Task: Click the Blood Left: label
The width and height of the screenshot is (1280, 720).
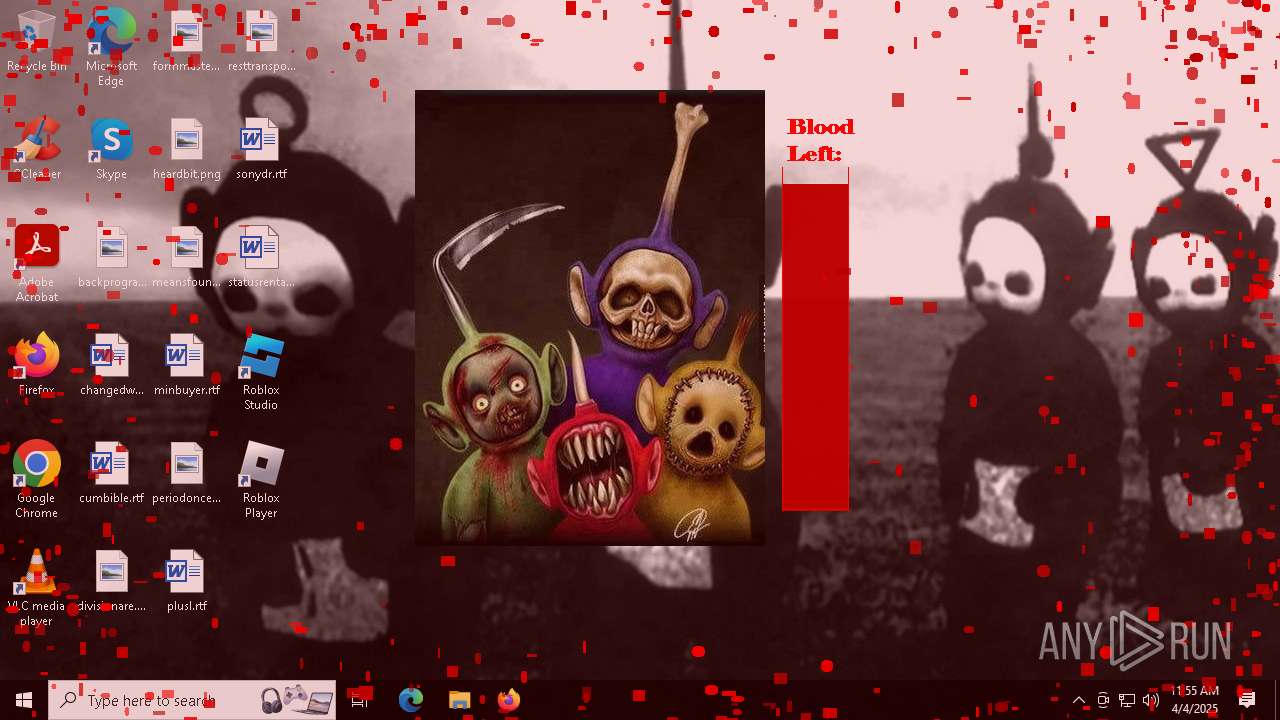Action: click(820, 140)
